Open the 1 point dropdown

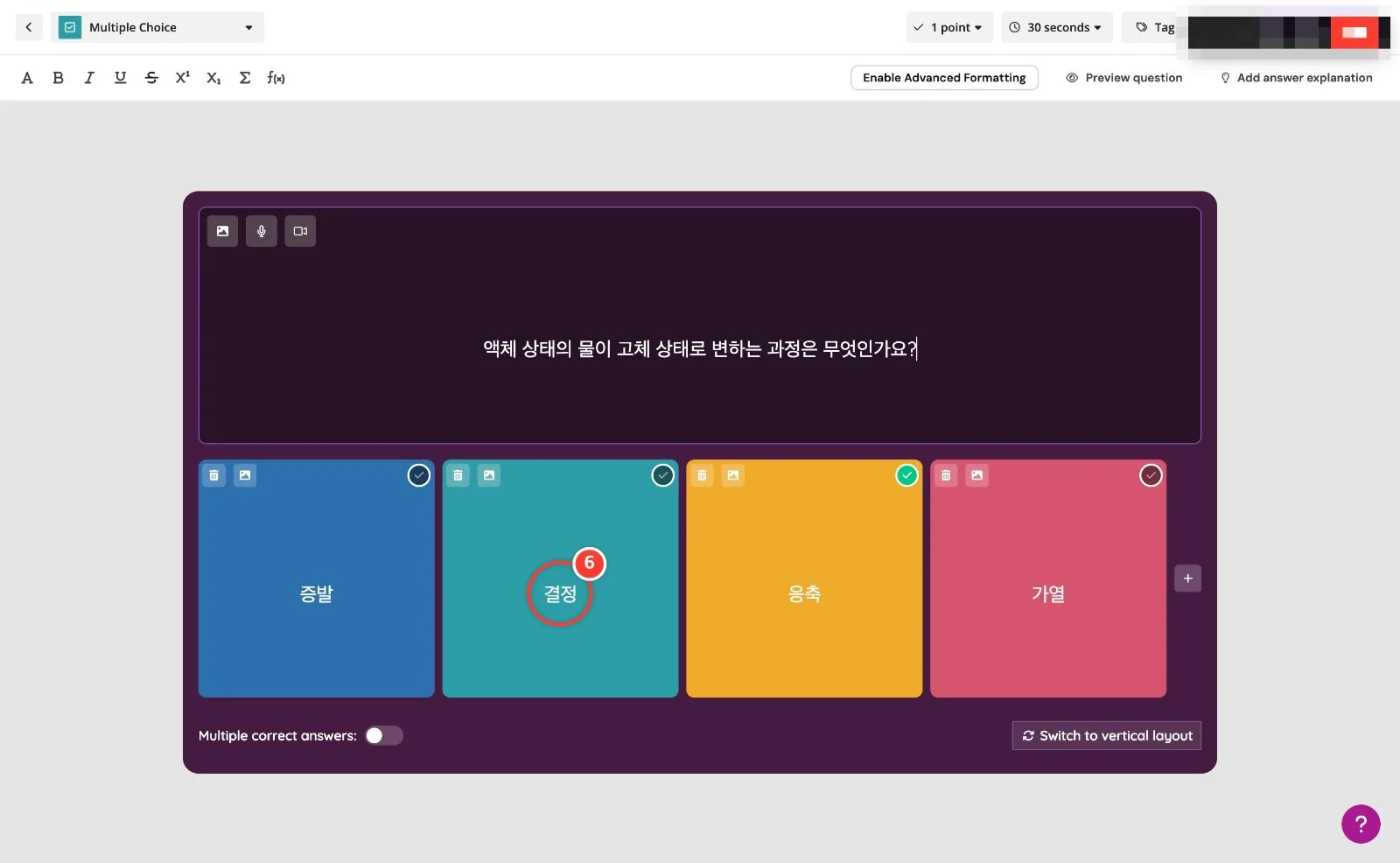coord(949,27)
